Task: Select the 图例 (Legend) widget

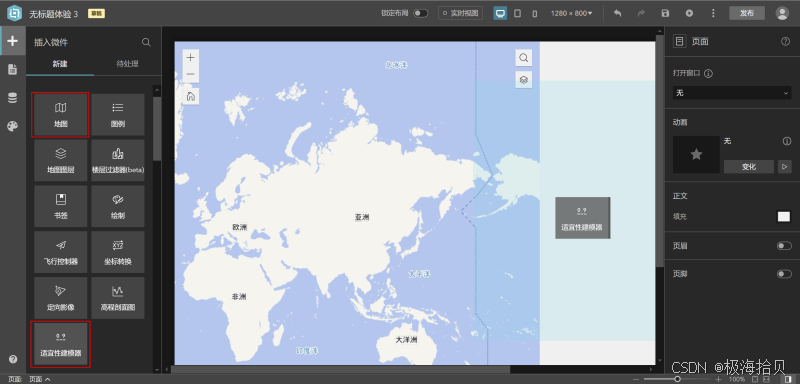Action: click(118, 115)
